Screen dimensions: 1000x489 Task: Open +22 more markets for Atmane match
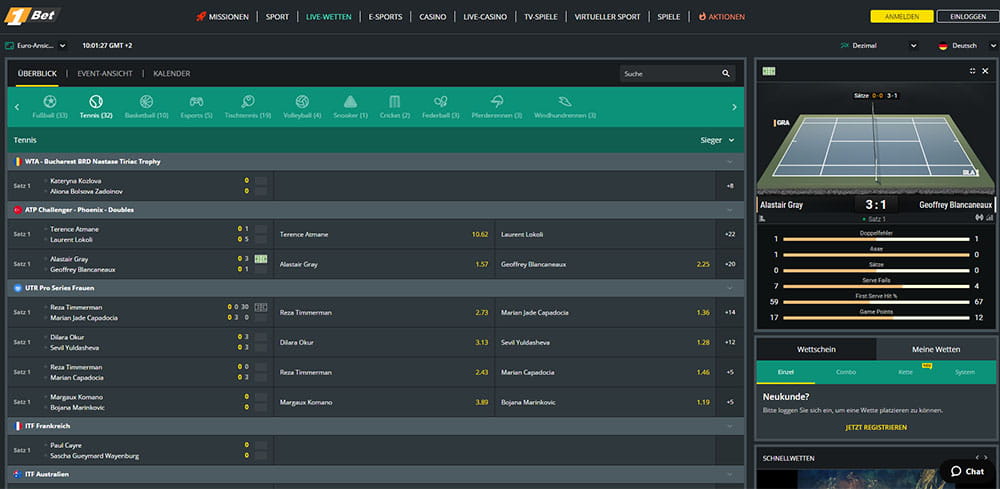(x=730, y=234)
